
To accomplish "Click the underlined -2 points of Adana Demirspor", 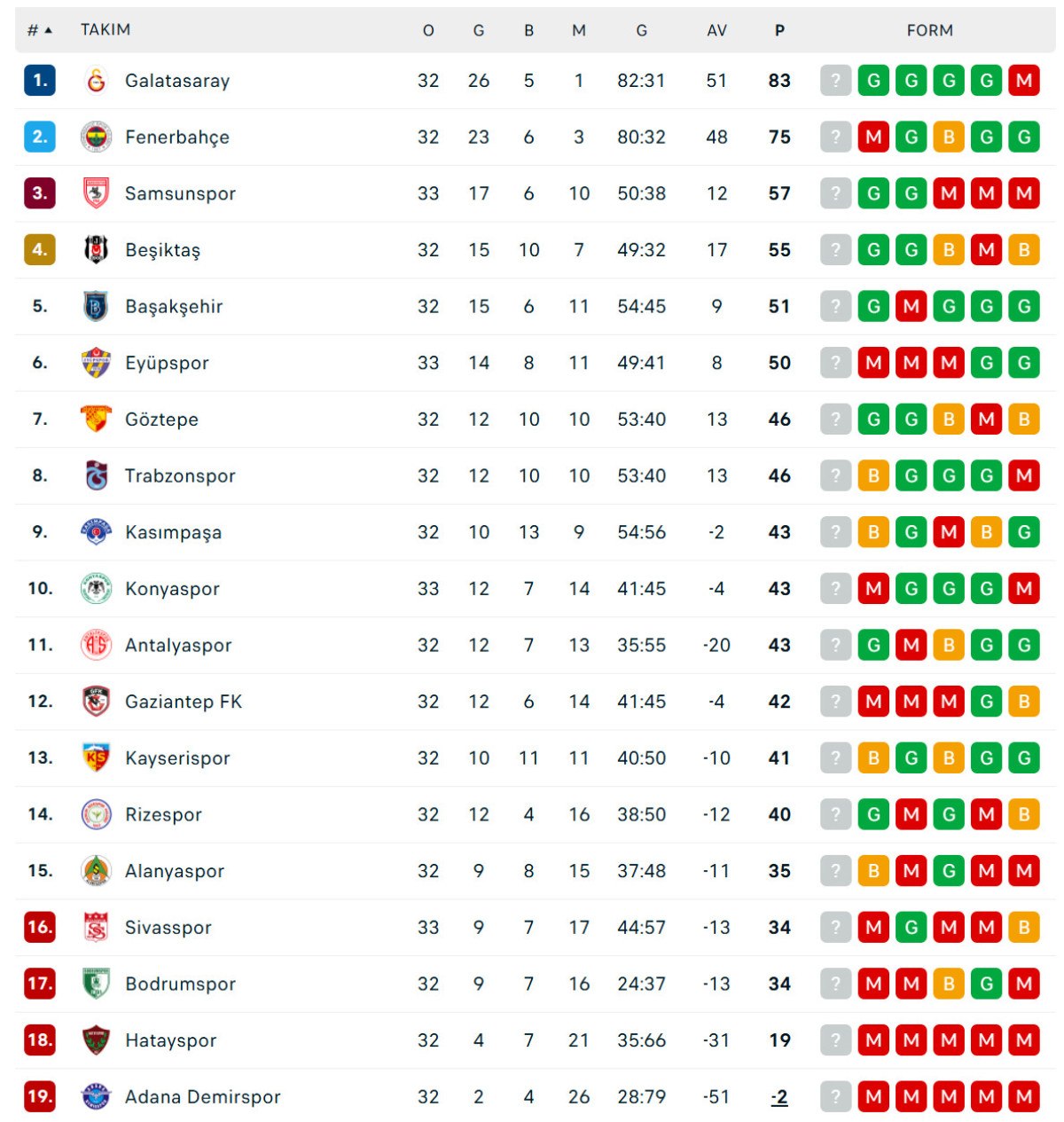I will (x=778, y=1096).
